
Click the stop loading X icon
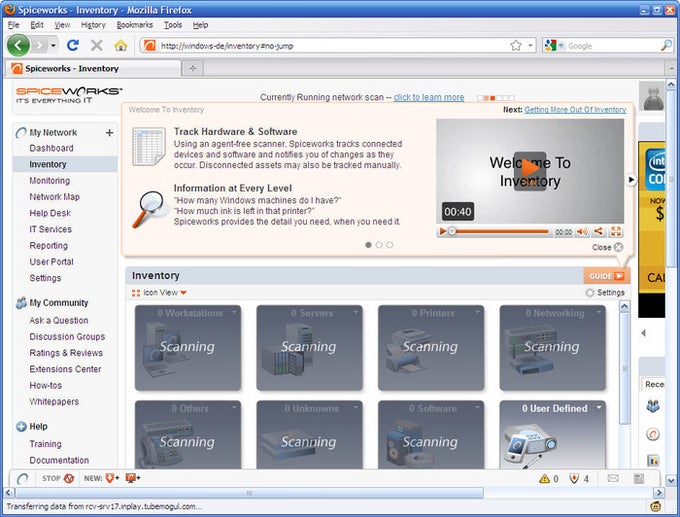[x=97, y=45]
